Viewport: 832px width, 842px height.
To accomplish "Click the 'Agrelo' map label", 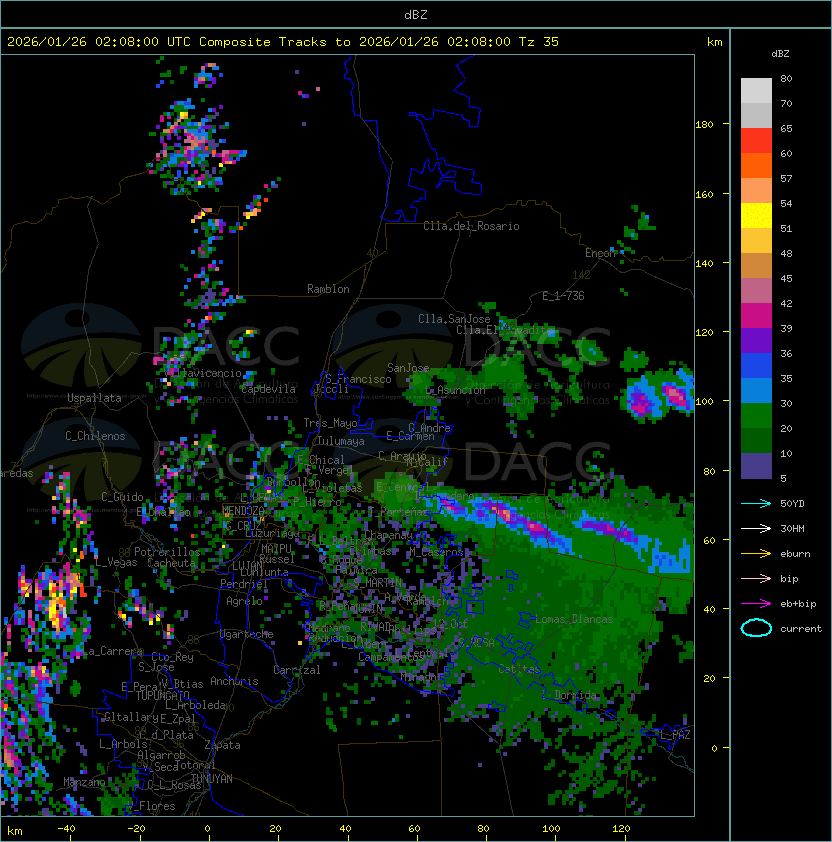I will coord(244,601).
